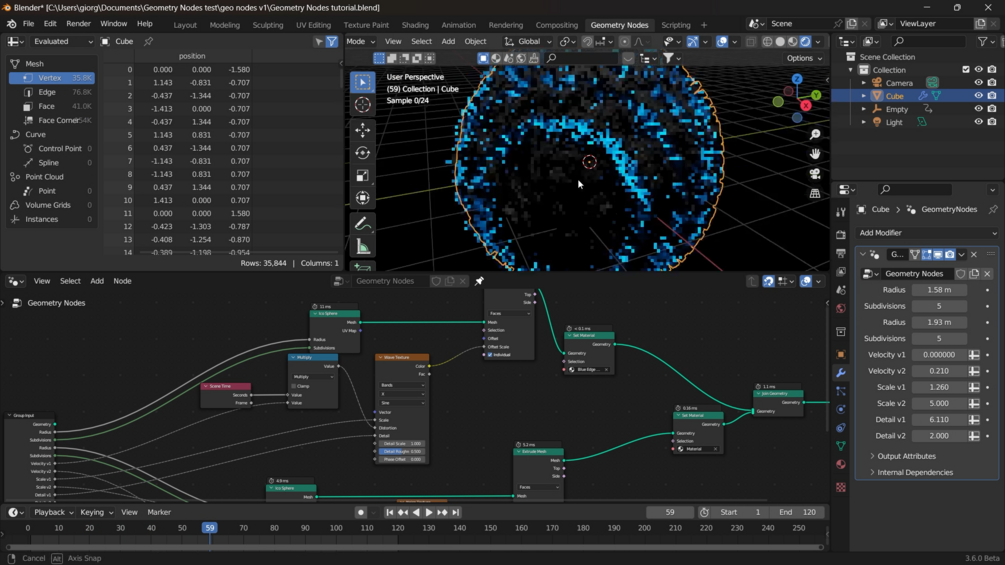Toggle Collection exclude checkbox in outliner
The height and width of the screenshot is (565, 1005).
[966, 69]
